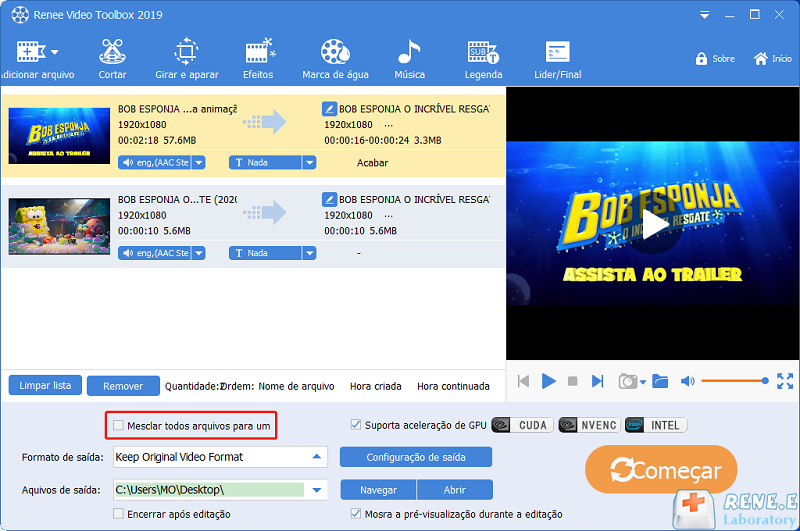
Task: Click Acabar on the first video
Action: coord(372,163)
